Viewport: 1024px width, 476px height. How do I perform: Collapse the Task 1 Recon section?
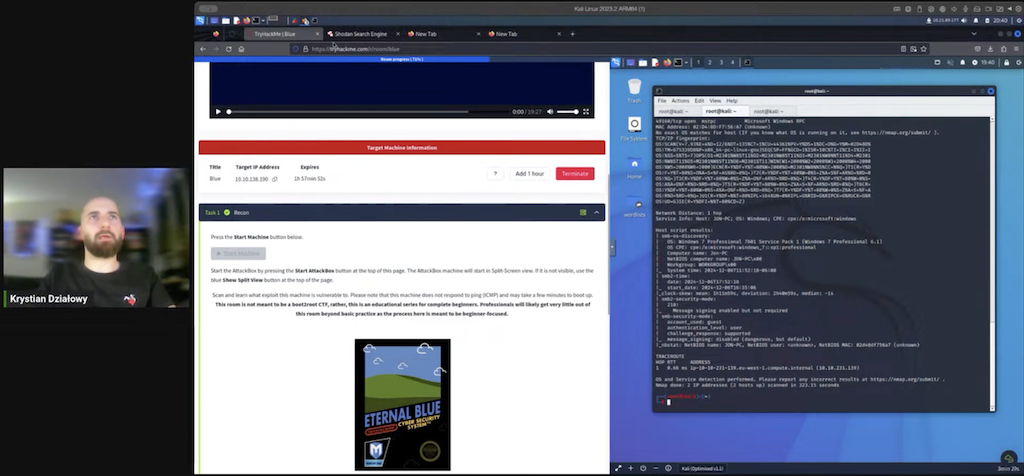(597, 212)
